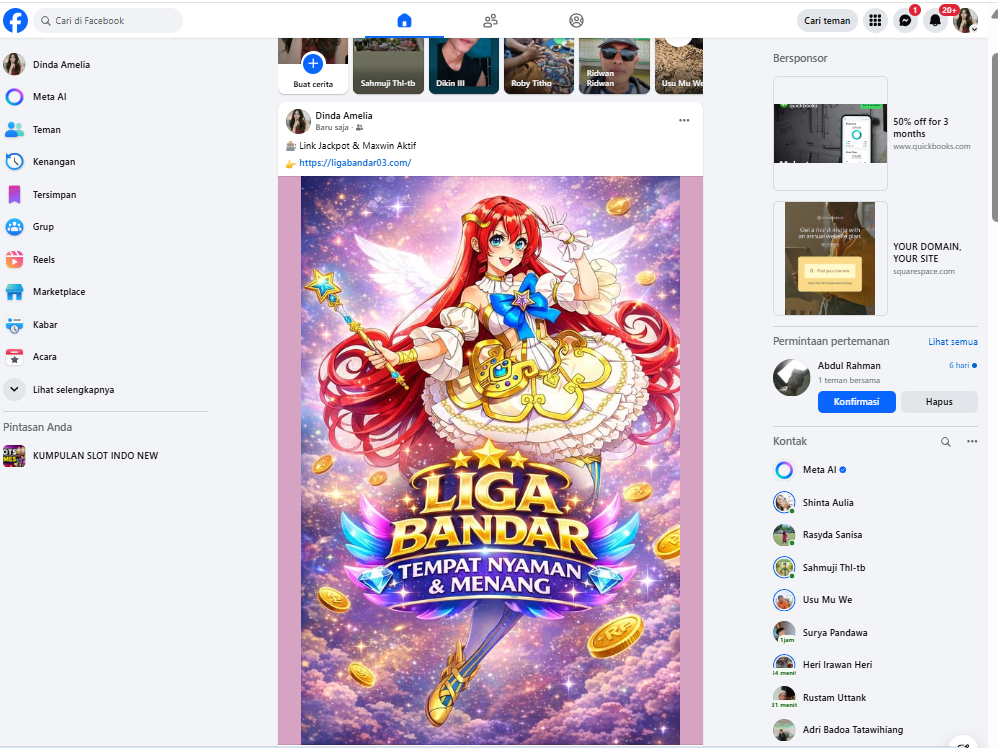Viewport: 998px width, 748px height.
Task: Search contacts with the magnifier icon
Action: click(x=946, y=442)
